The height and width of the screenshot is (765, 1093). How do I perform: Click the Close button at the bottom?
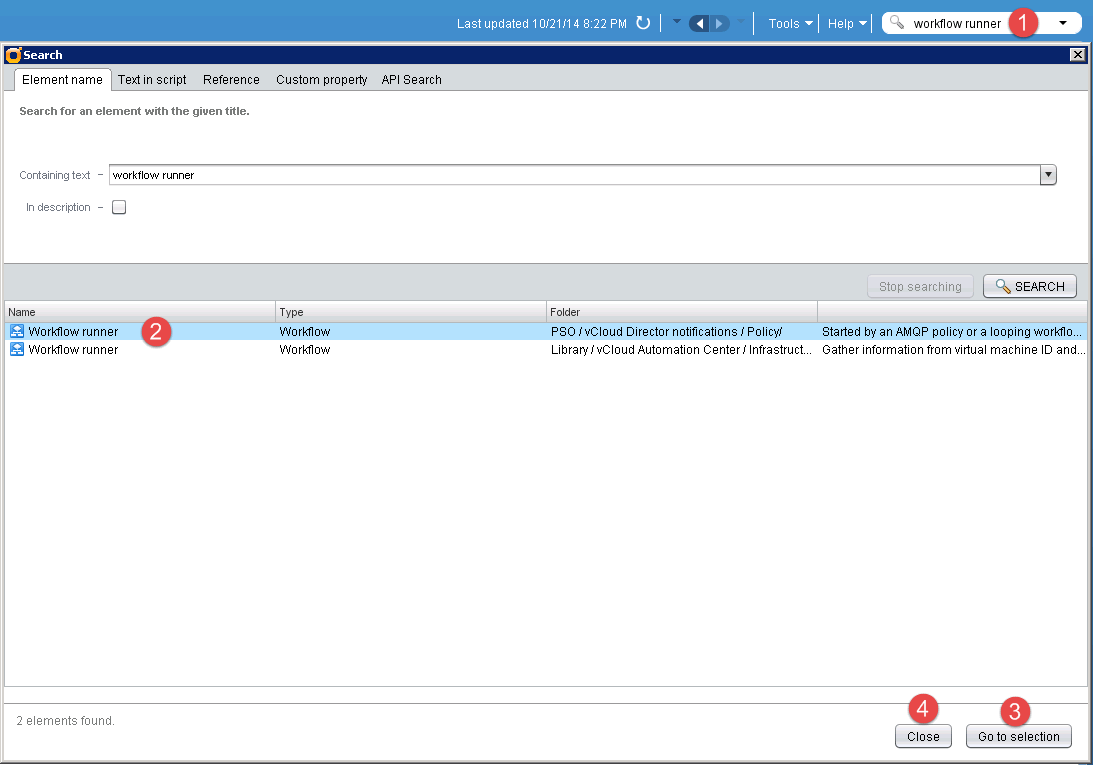(x=923, y=737)
